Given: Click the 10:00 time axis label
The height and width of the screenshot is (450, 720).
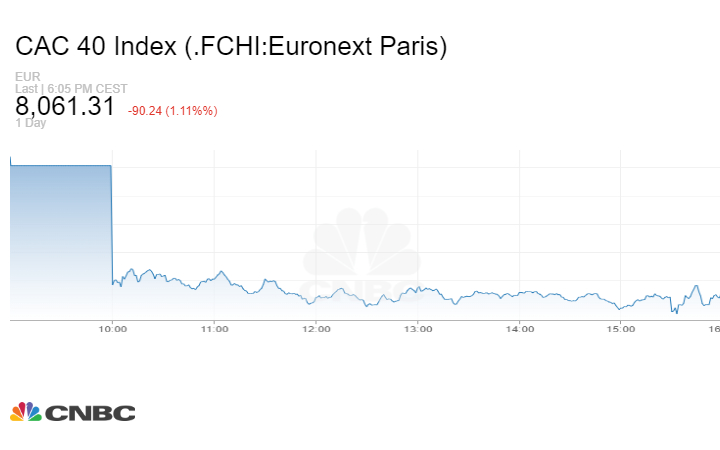Looking at the screenshot, I should [x=112, y=329].
